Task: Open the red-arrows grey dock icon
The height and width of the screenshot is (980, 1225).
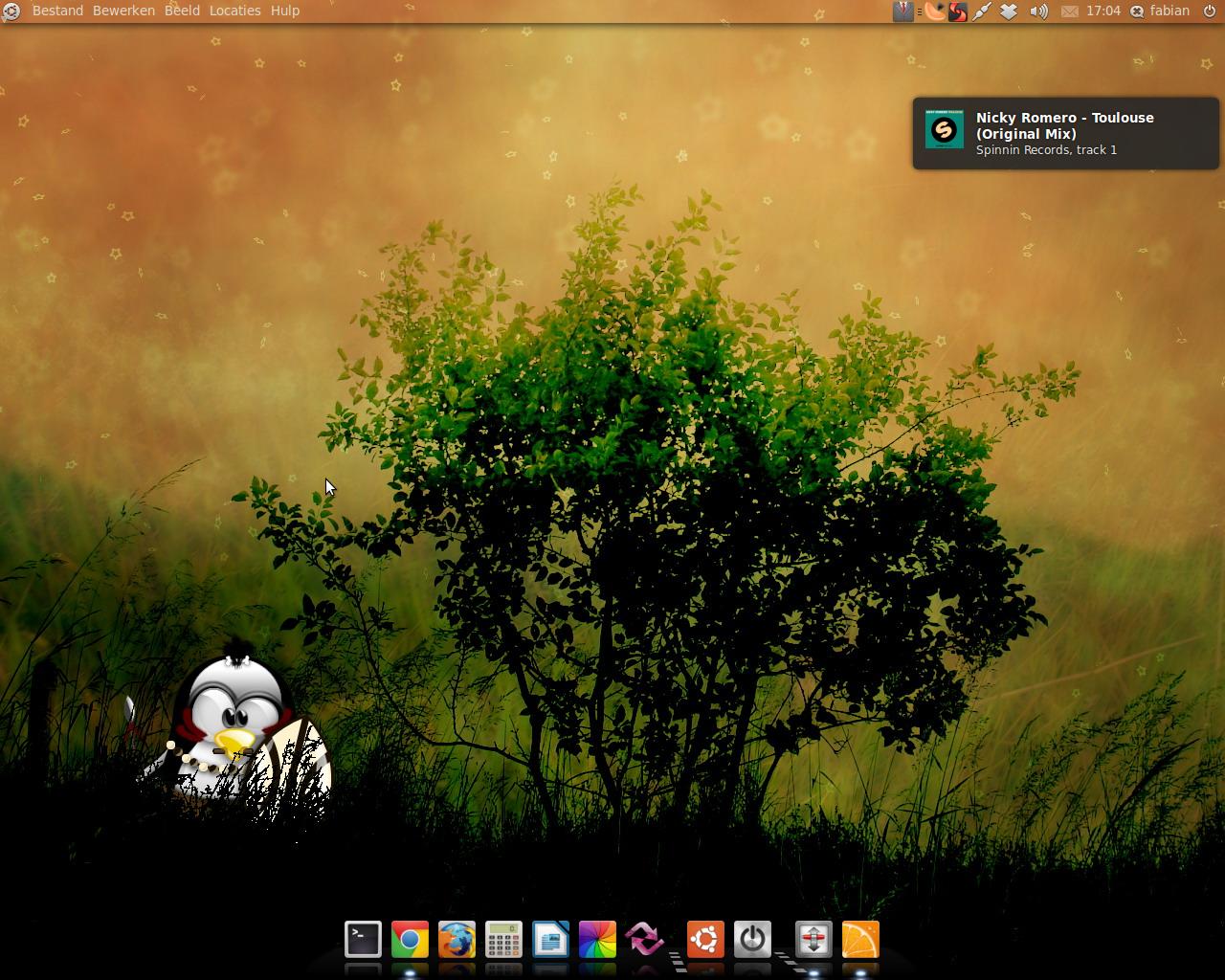Action: [813, 939]
